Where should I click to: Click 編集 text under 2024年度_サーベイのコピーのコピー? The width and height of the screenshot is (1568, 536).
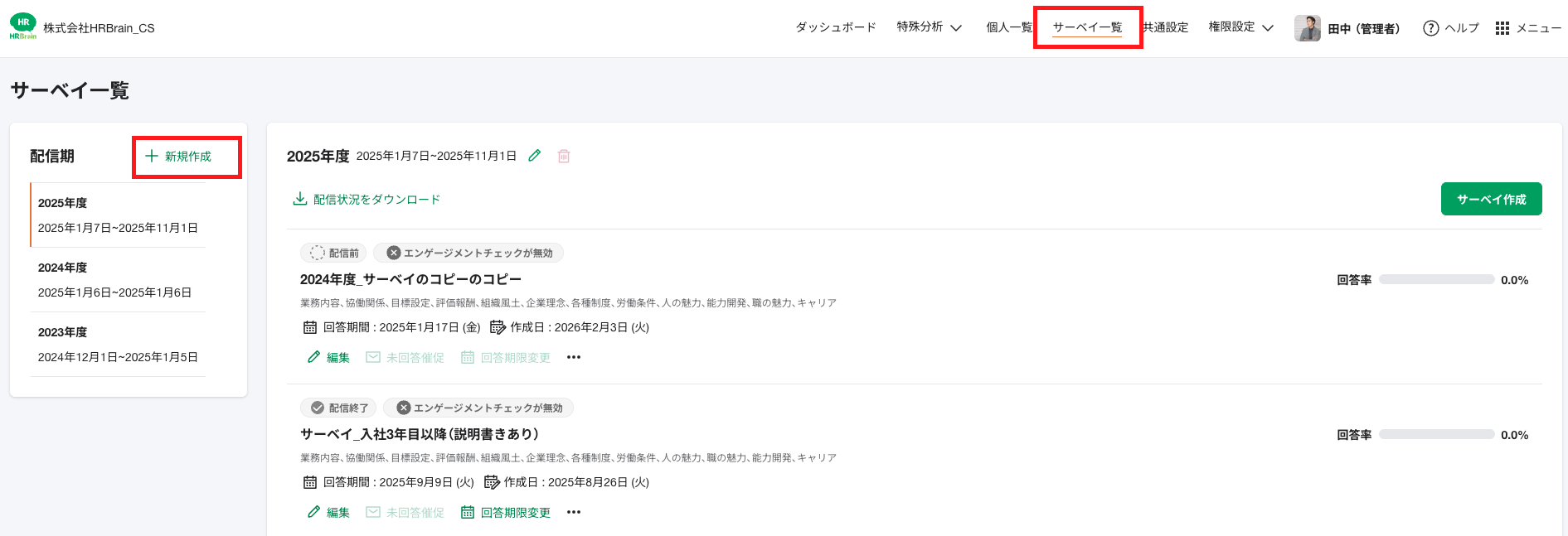click(338, 357)
